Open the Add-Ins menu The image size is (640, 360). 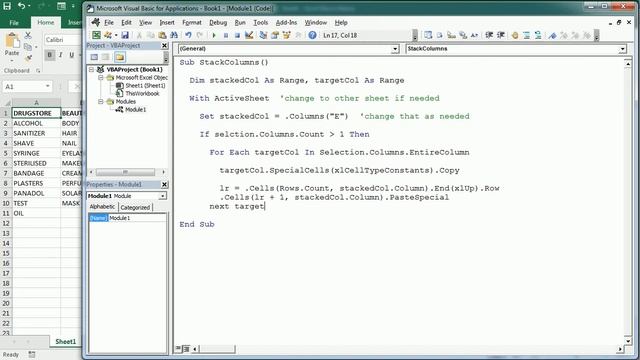coord(286,22)
